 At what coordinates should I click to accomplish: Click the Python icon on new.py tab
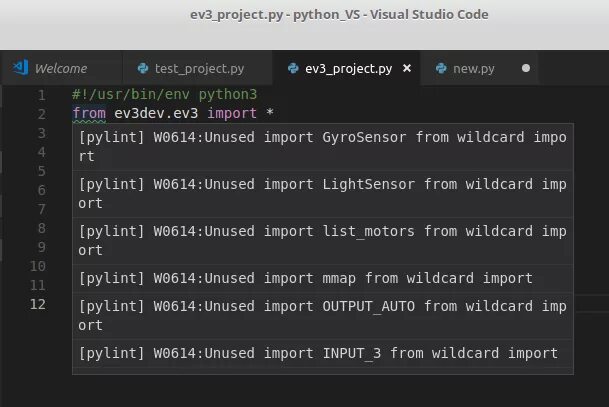tap(441, 68)
